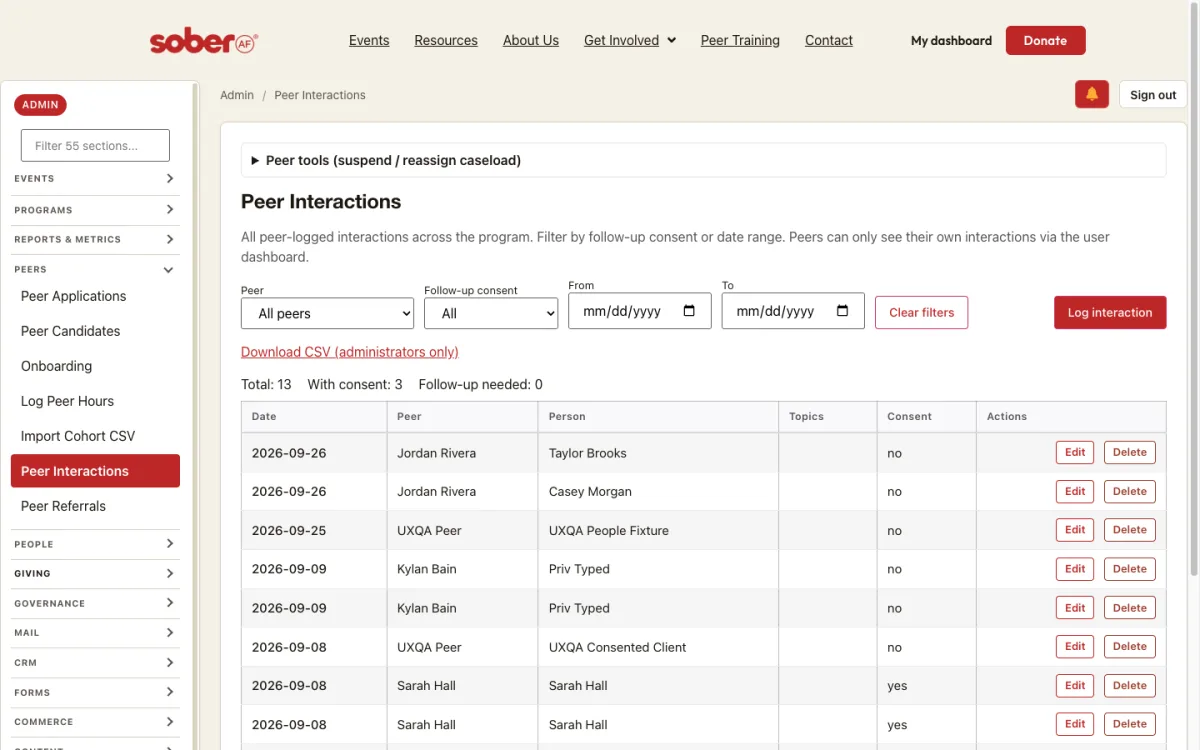Open Contact page
This screenshot has width=1200, height=750.
[829, 41]
